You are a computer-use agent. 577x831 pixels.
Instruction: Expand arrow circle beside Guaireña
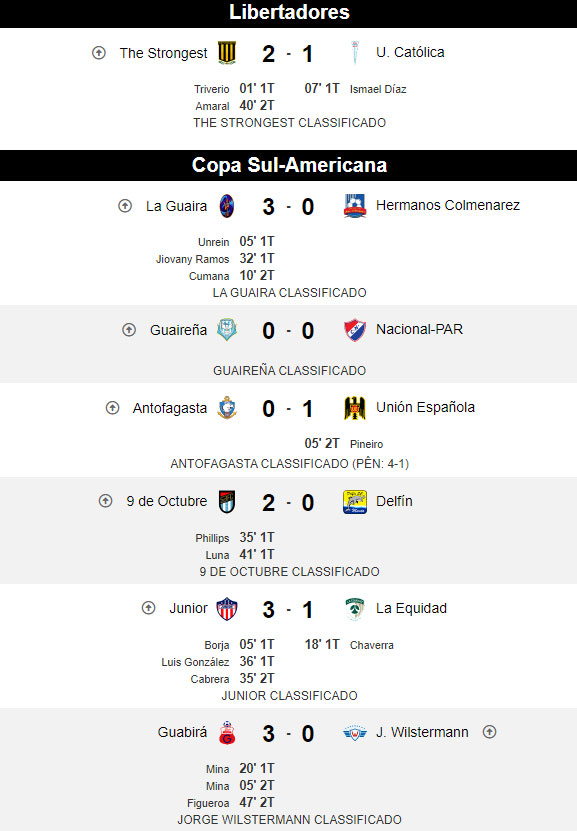tap(129, 330)
